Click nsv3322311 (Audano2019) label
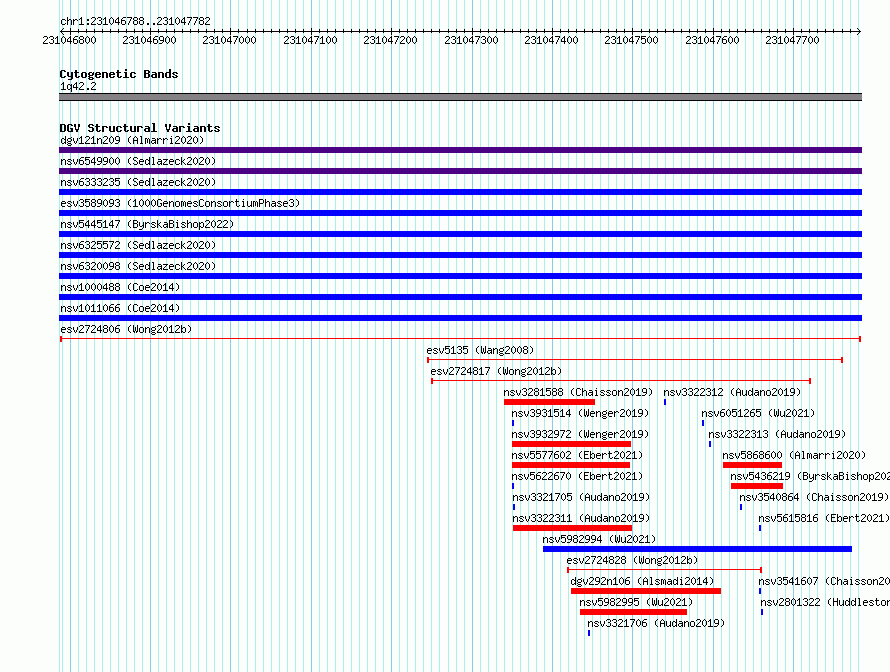 click(x=581, y=518)
